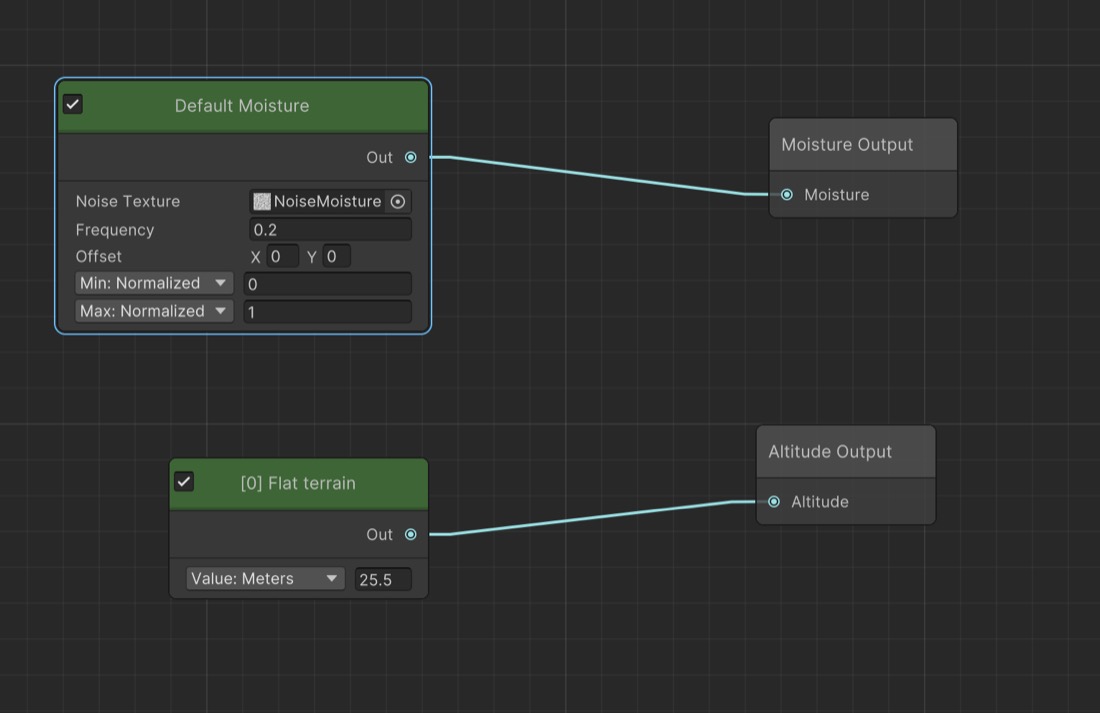
Task: Select the [0] Flat terrain node title
Action: [x=298, y=483]
